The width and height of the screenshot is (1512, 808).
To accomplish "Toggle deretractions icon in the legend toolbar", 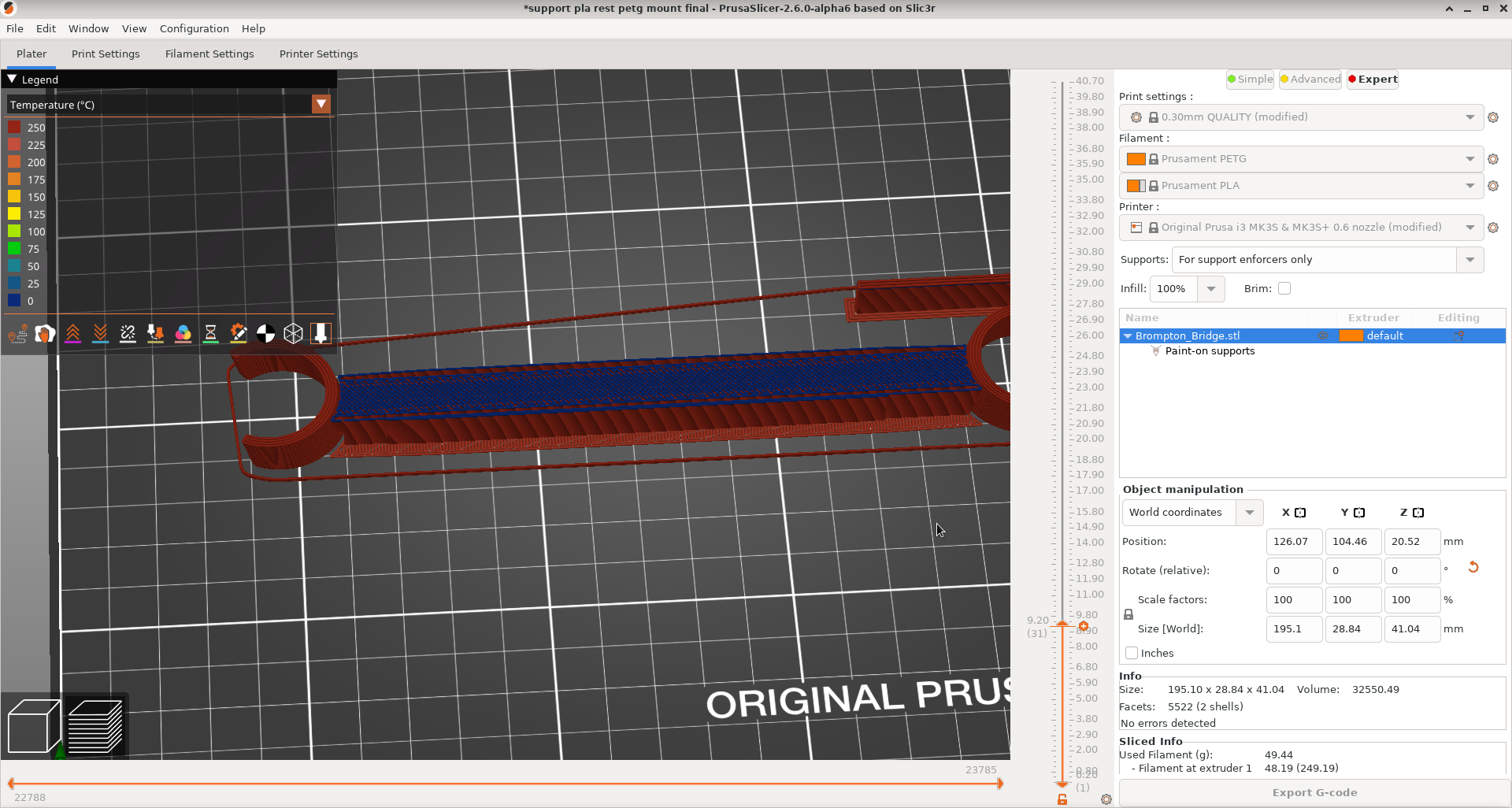I will click(100, 333).
